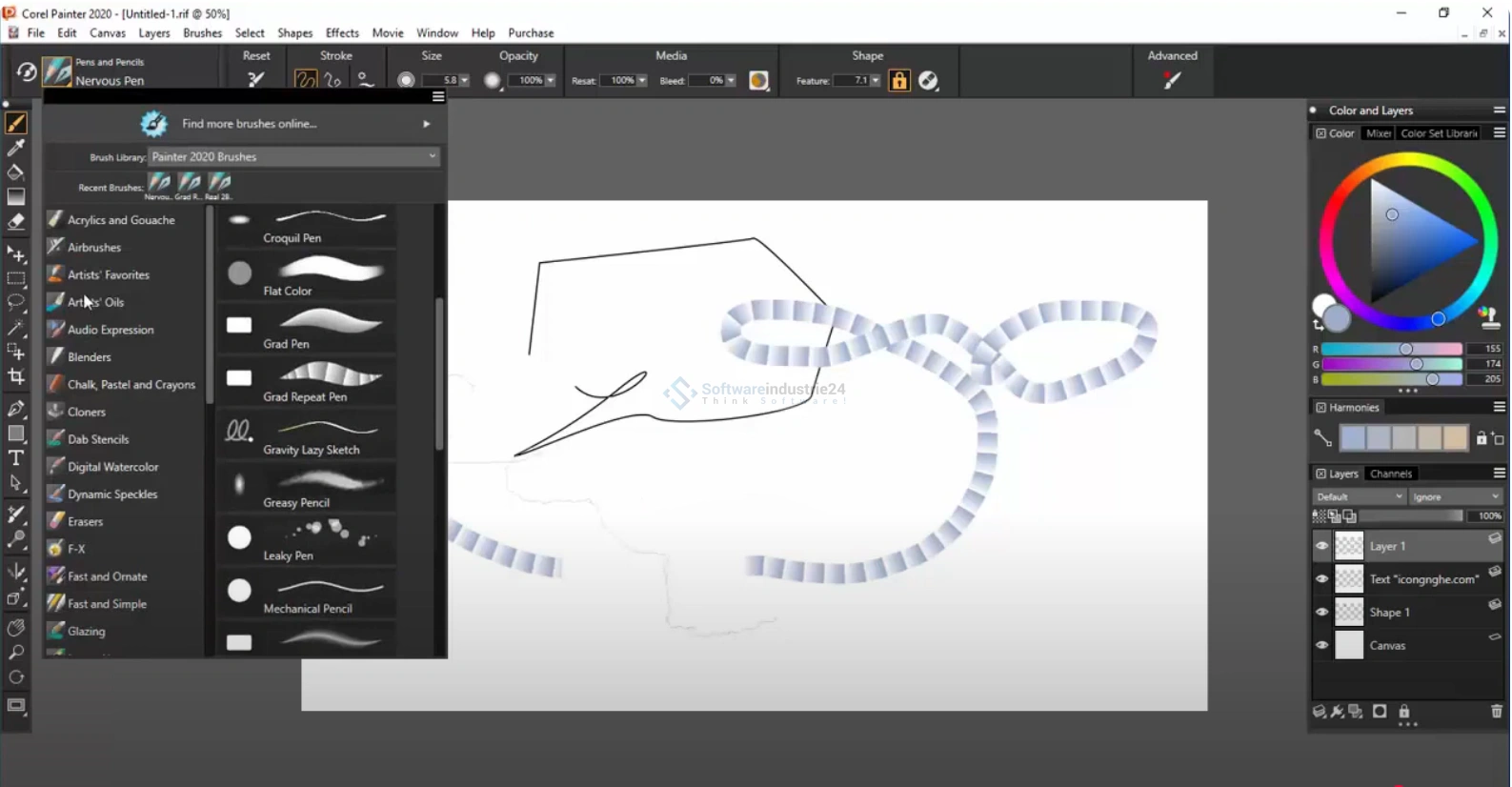Switch to the Channels tab
The image size is (1512, 787).
(1390, 474)
